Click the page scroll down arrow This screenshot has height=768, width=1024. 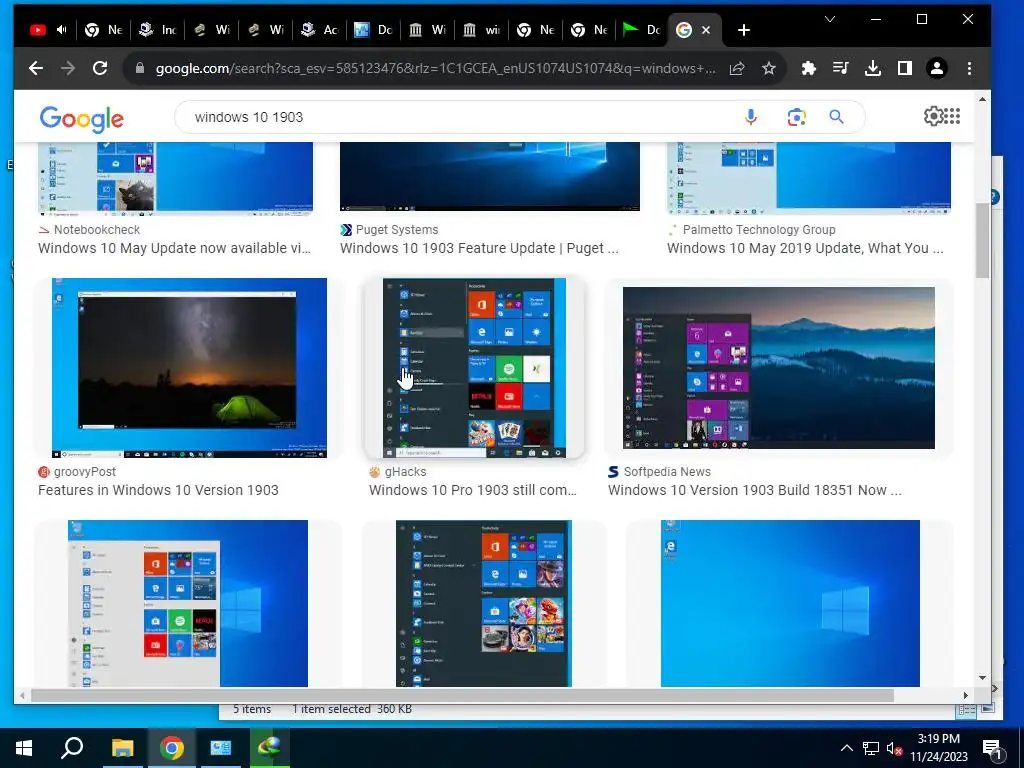pos(982,678)
